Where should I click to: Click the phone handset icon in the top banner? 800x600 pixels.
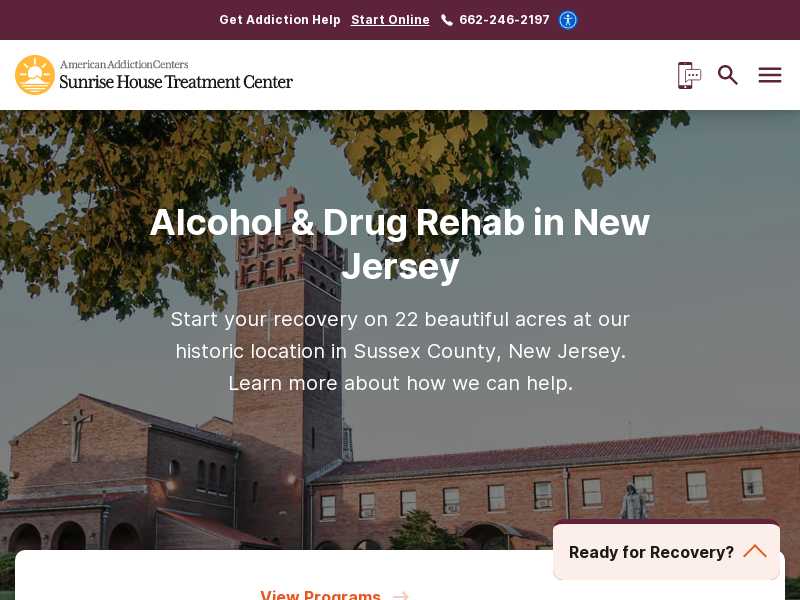[446, 20]
